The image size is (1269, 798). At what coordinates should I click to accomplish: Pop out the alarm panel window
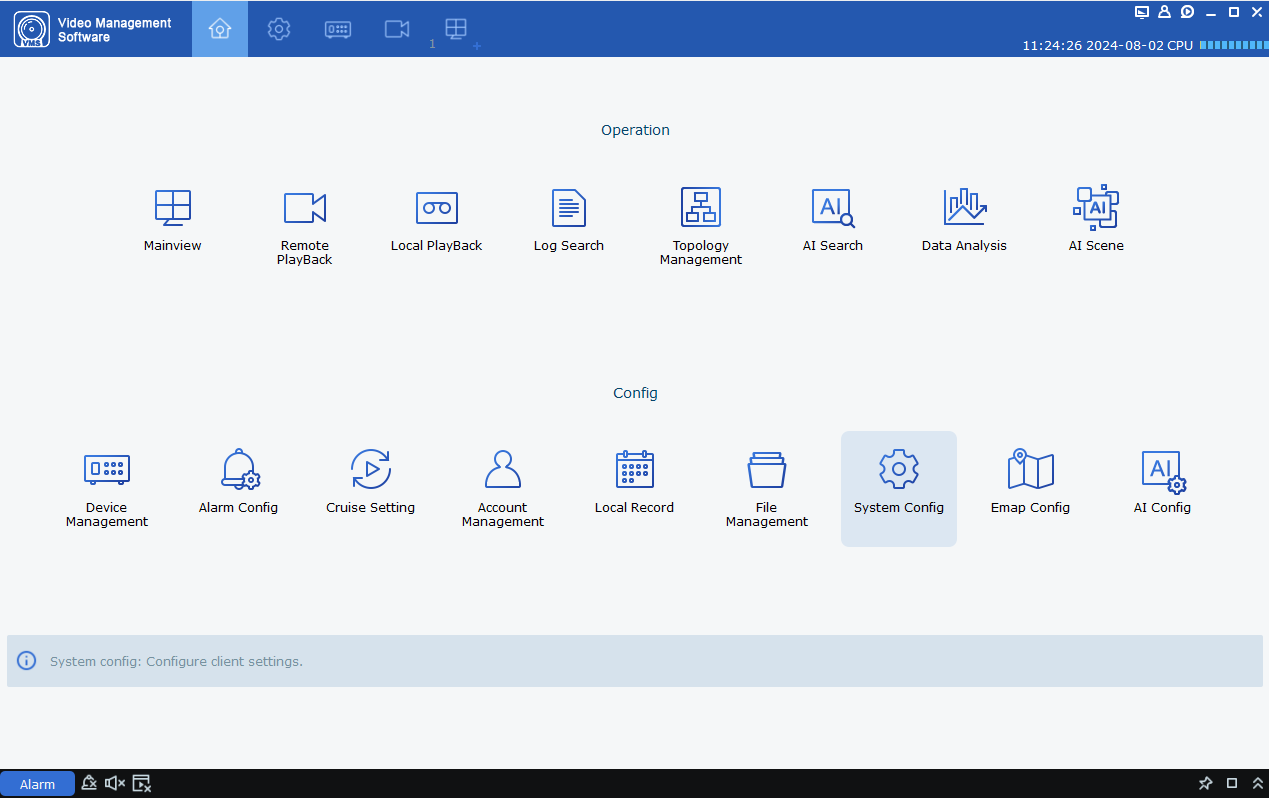tap(1231, 783)
